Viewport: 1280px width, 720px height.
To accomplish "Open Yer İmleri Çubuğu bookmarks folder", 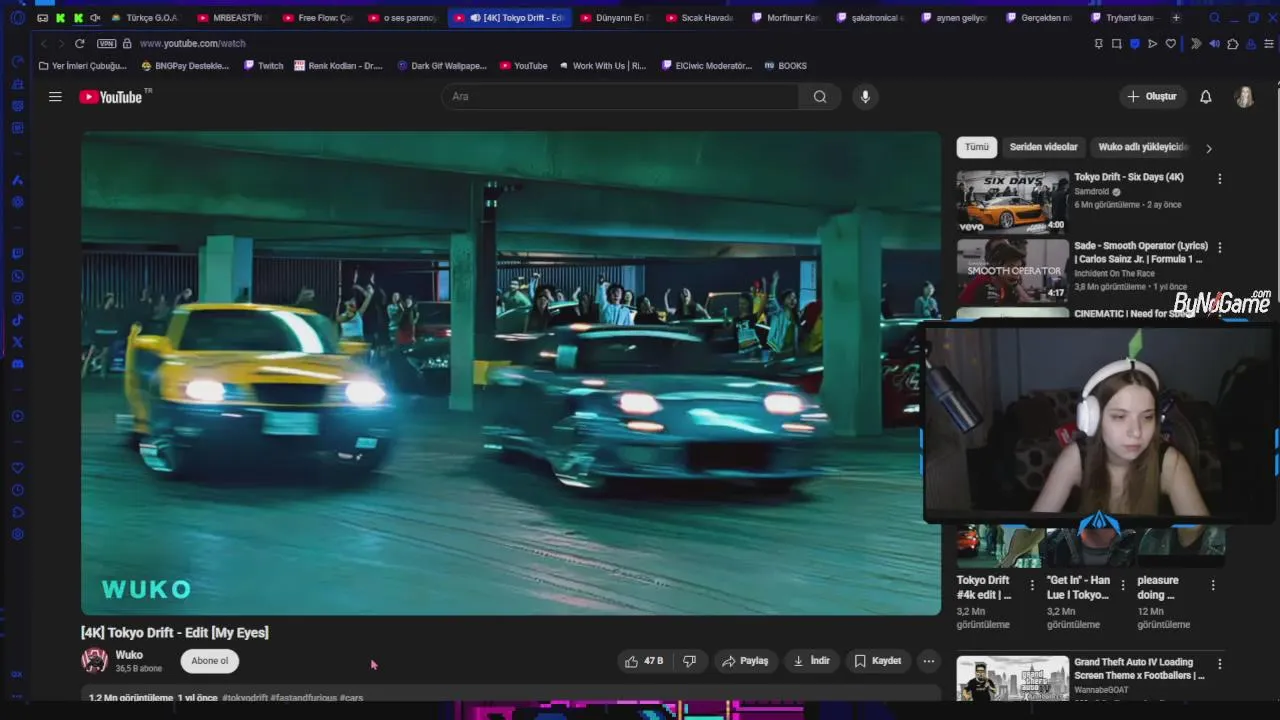I will [83, 66].
